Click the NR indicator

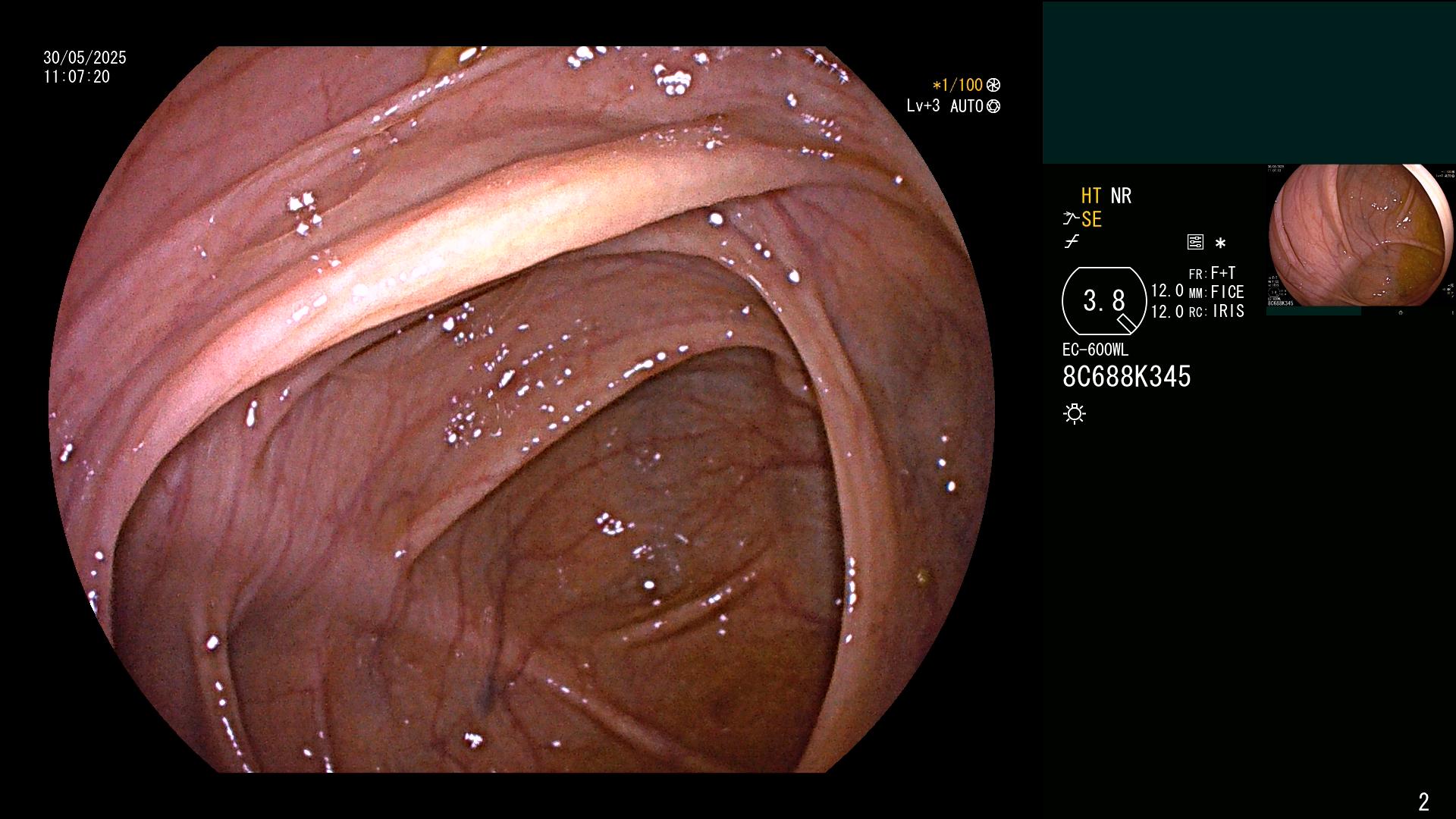pos(1121,196)
